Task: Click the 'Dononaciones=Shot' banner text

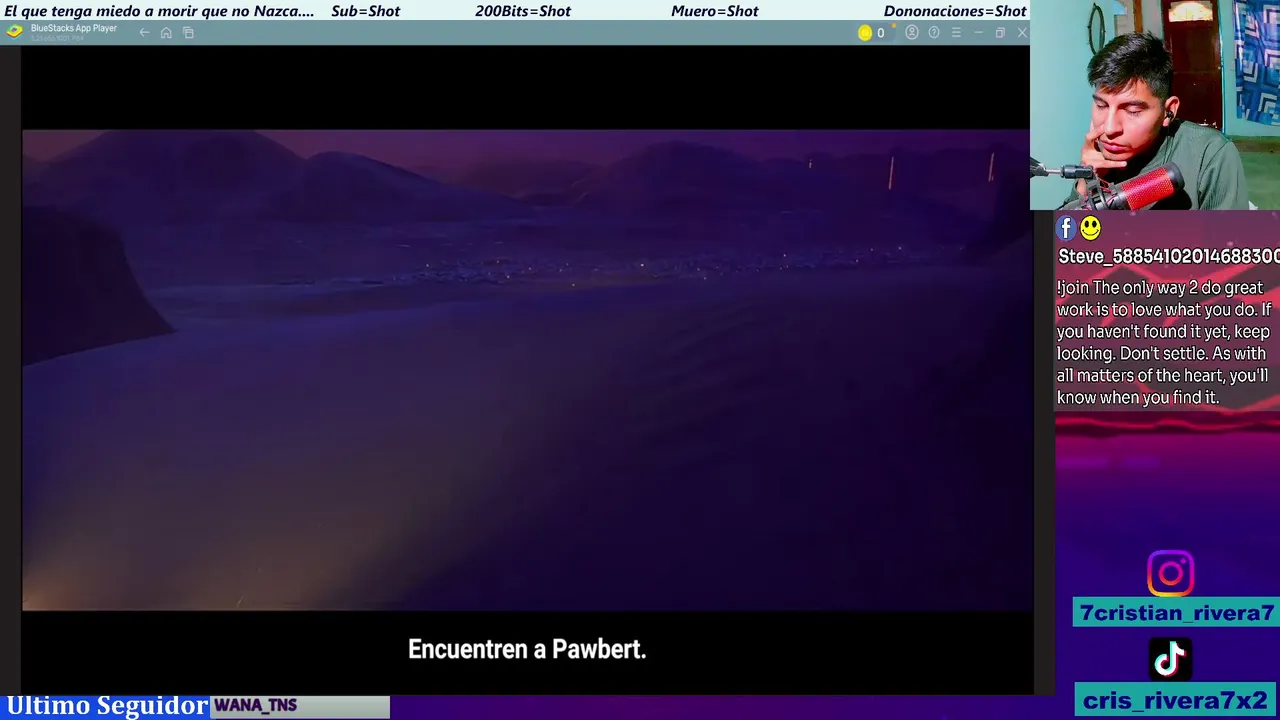Action: tap(955, 11)
